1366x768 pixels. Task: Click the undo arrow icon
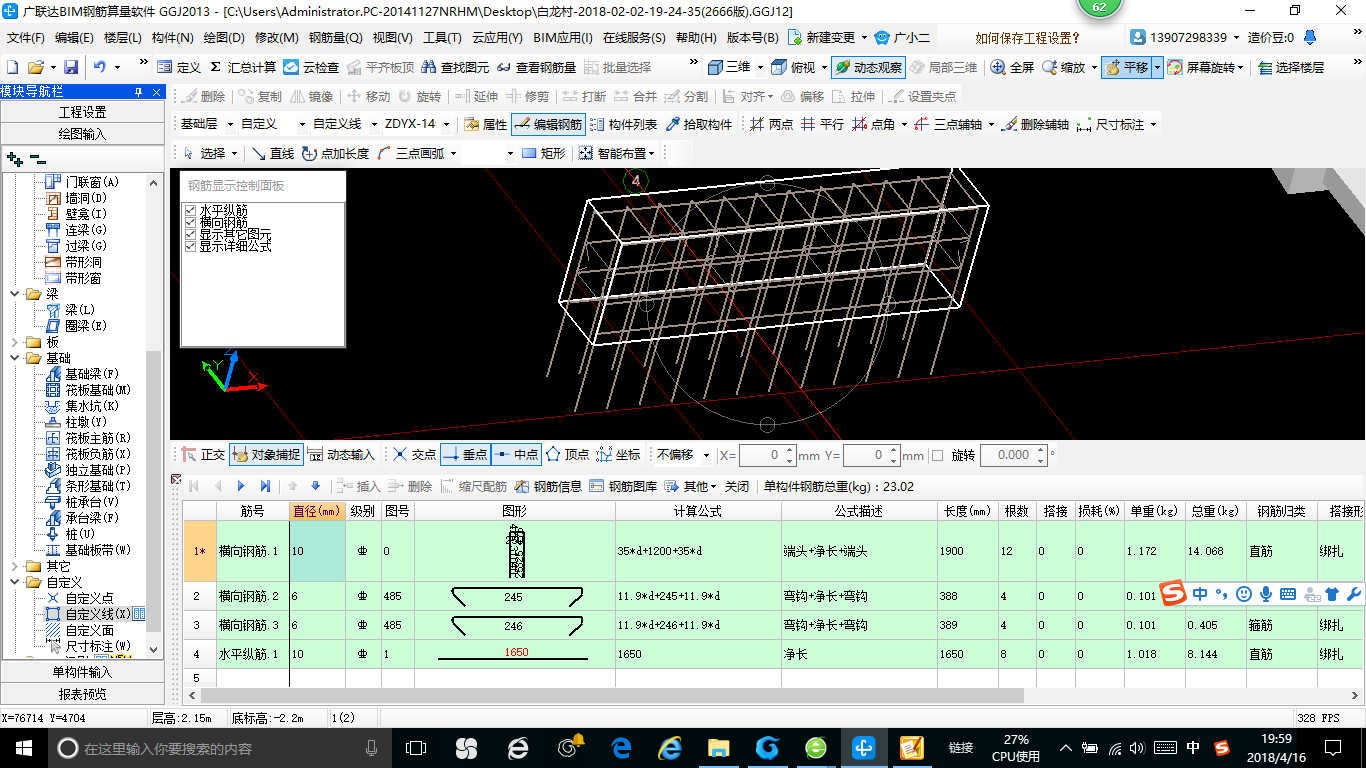click(100, 67)
